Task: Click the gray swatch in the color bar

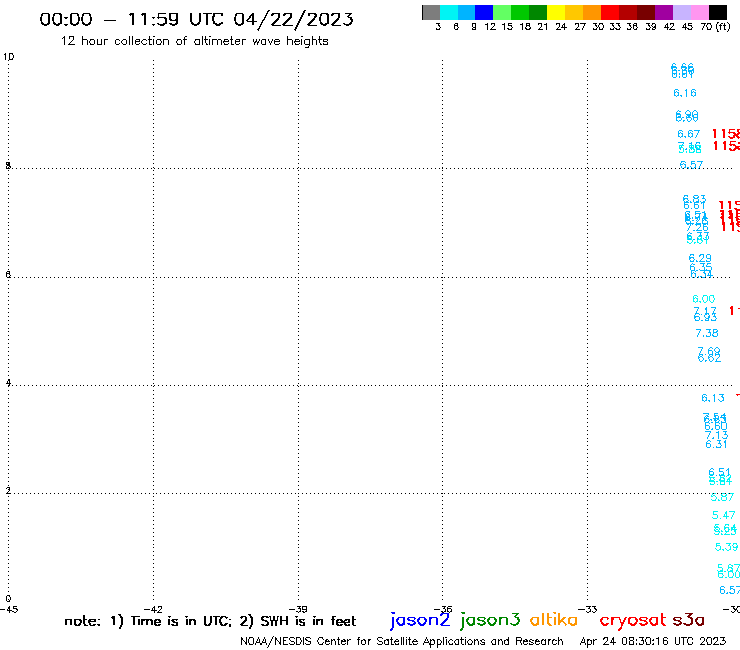Action: 431,12
